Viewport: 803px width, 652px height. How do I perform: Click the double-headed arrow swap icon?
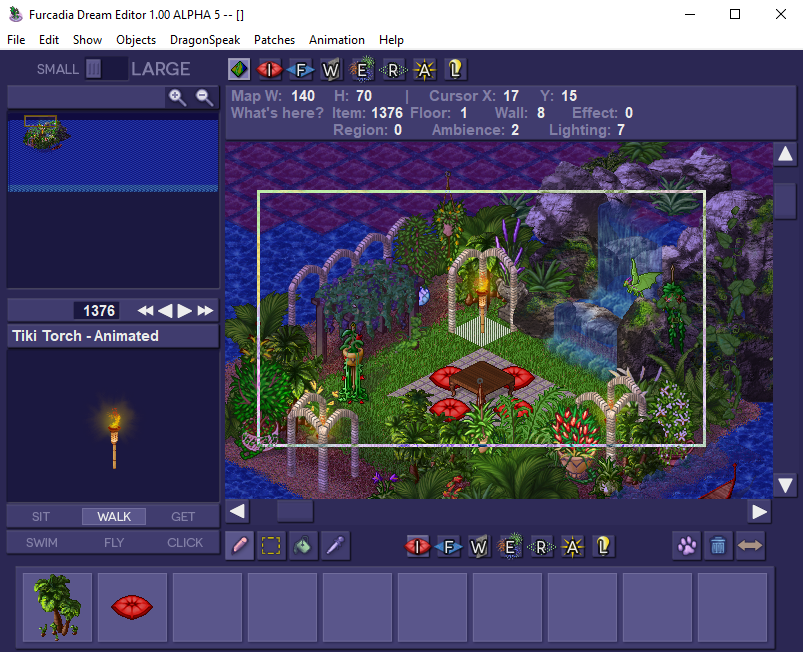point(750,545)
